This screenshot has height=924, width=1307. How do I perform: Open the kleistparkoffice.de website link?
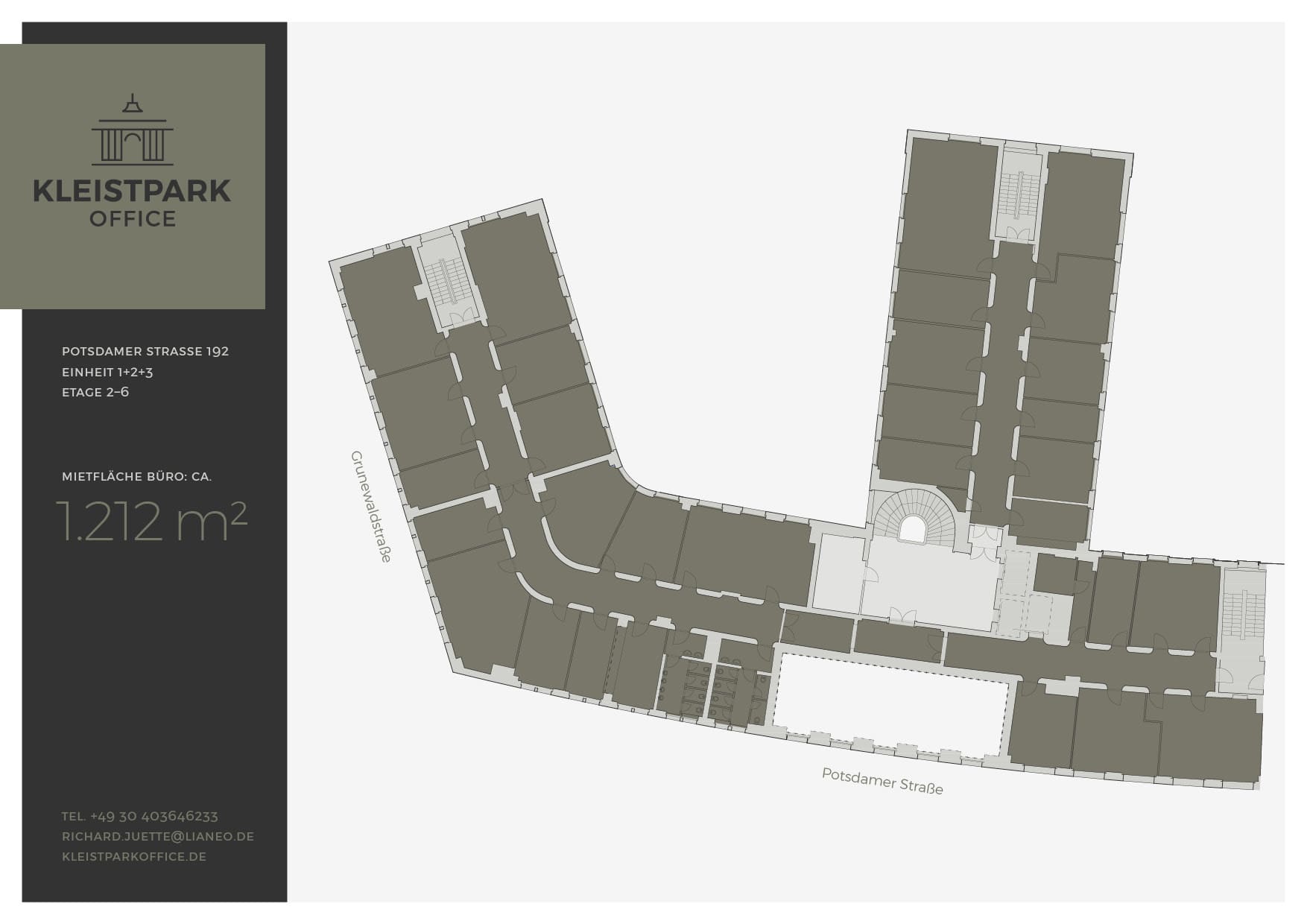[134, 856]
